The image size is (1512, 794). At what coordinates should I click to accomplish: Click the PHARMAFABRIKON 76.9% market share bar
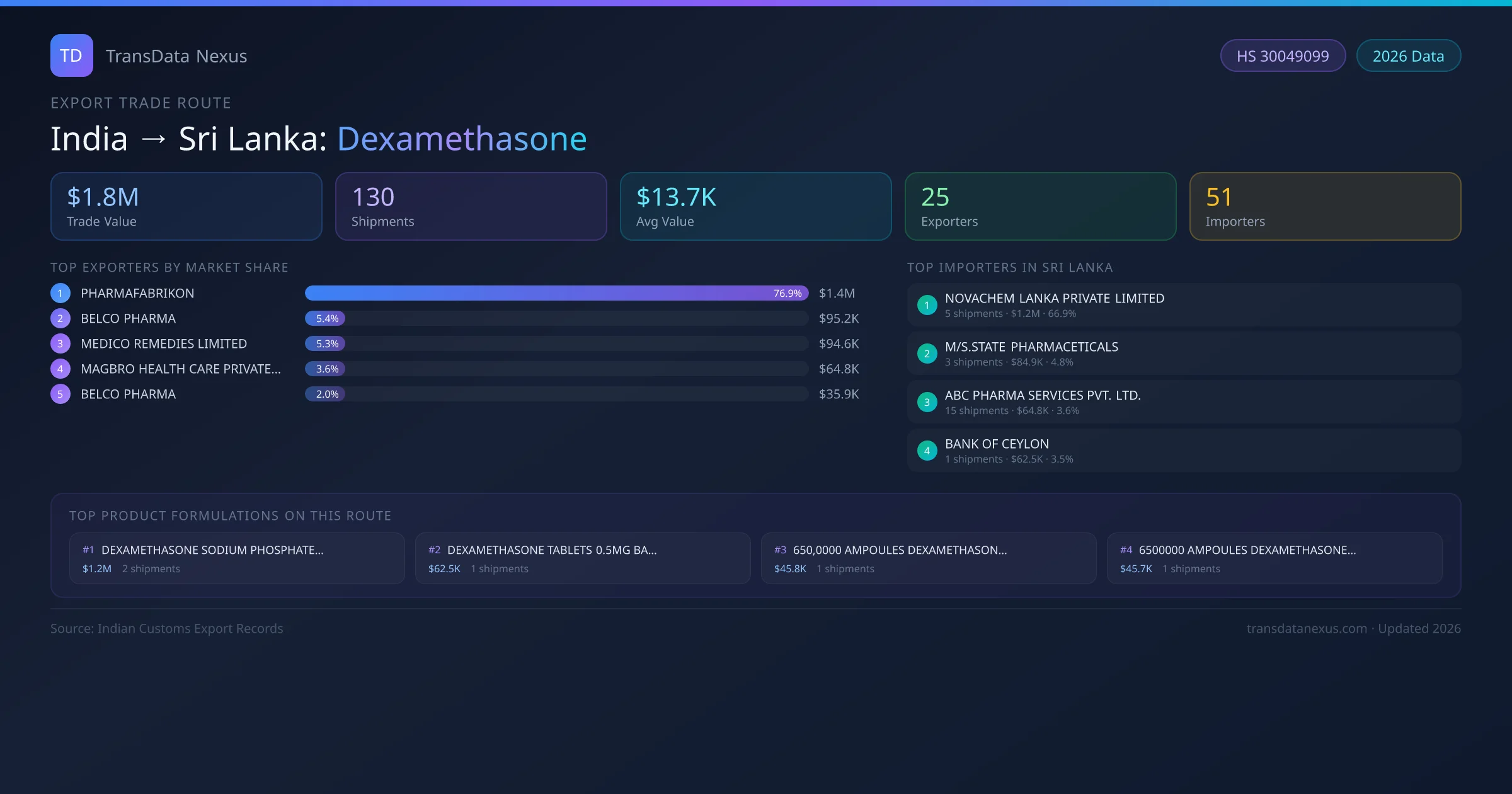tap(556, 293)
